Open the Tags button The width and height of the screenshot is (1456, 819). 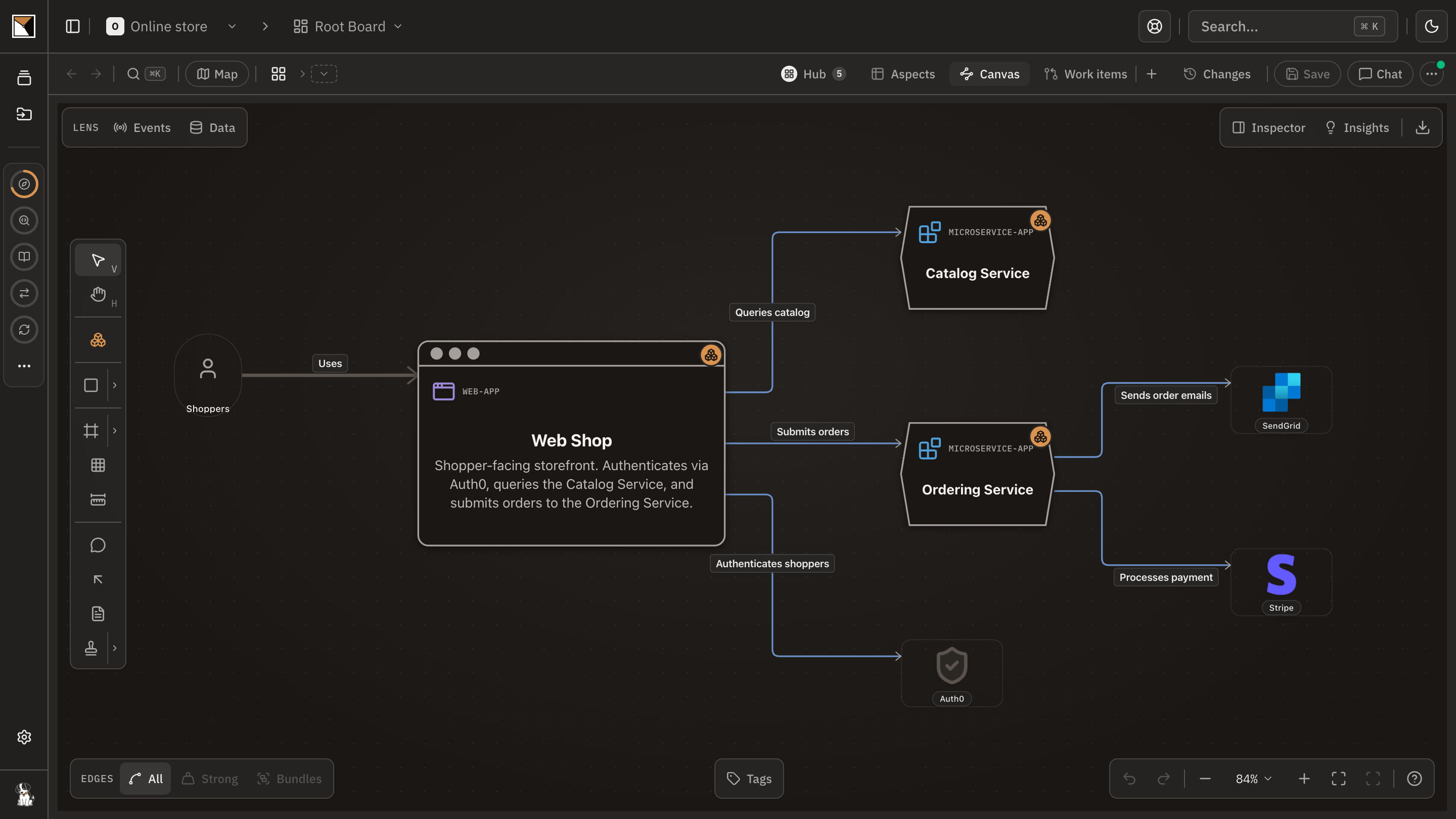(749, 779)
